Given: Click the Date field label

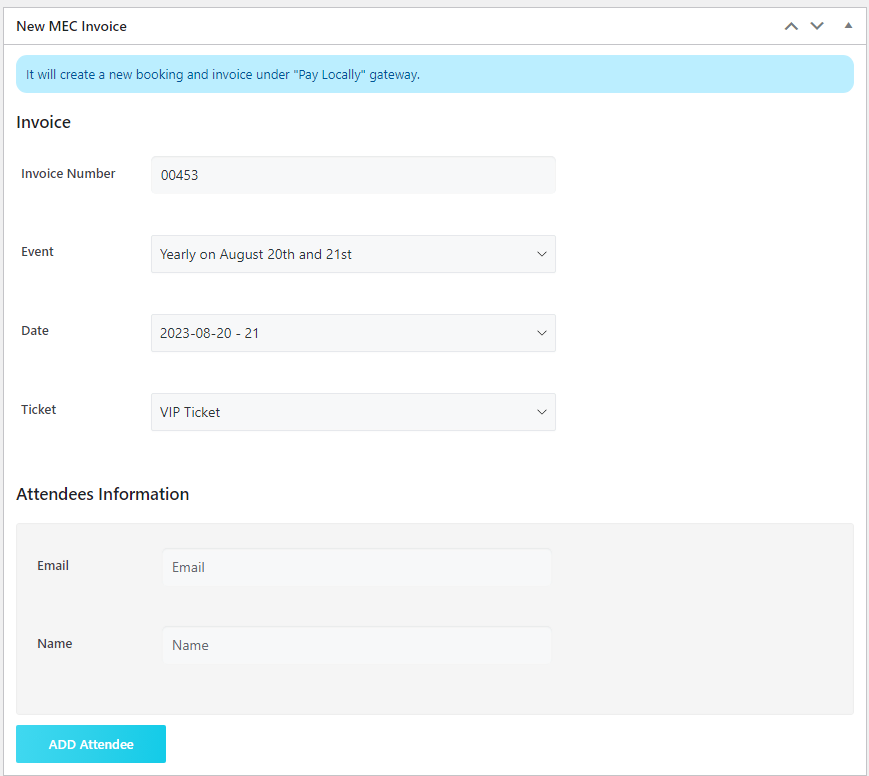Looking at the screenshot, I should pyautogui.click(x=35, y=331).
